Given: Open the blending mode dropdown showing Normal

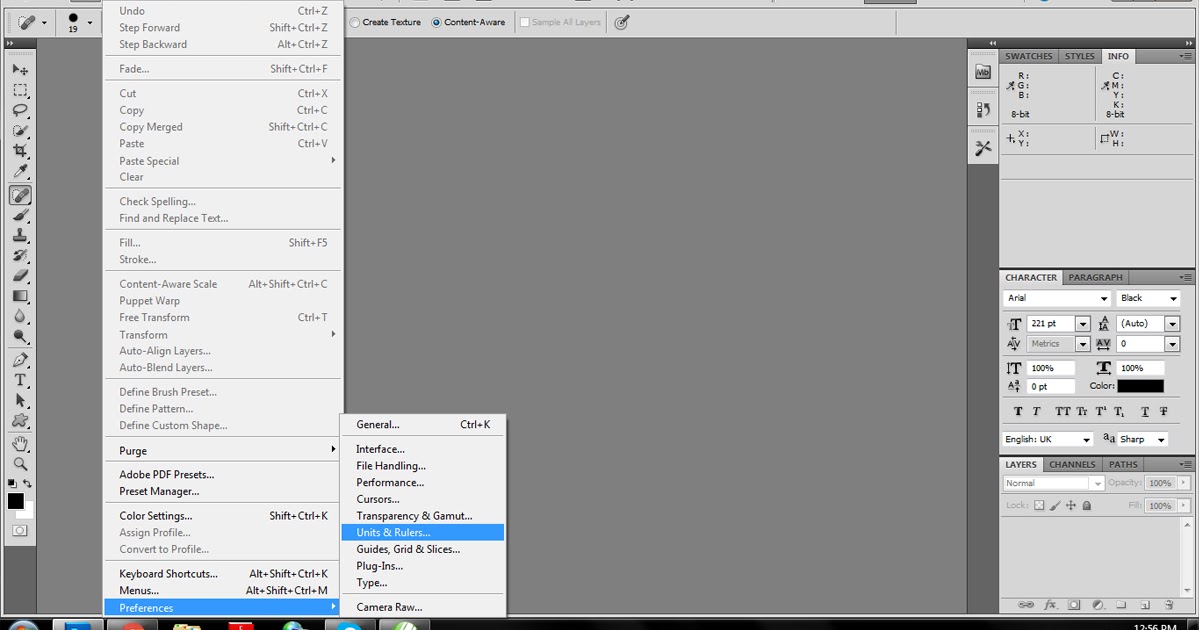Looking at the screenshot, I should pyautogui.click(x=1050, y=482).
